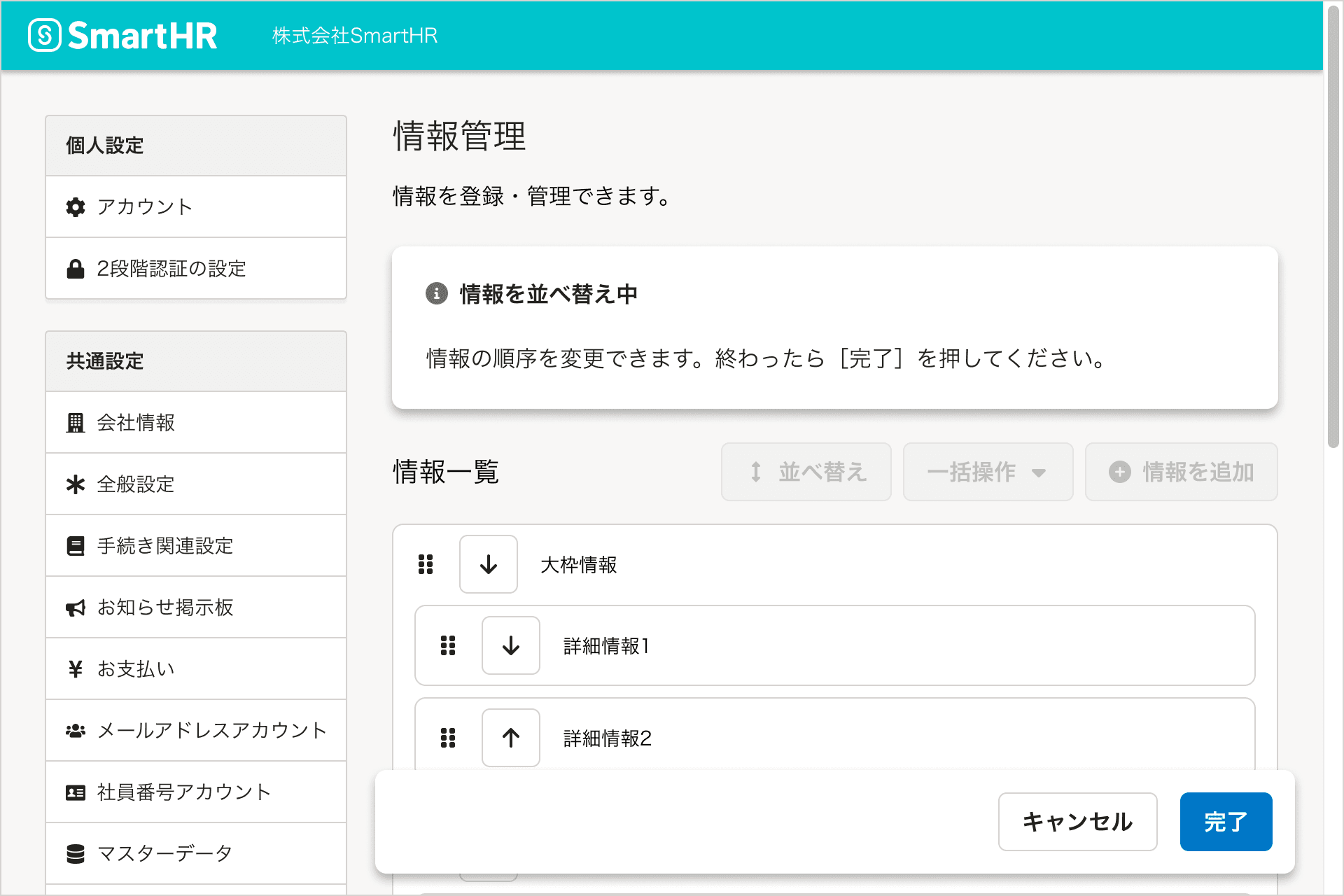This screenshot has width=1344, height=896.
Task: Click the yen icon next to お支払い
Action: (75, 668)
